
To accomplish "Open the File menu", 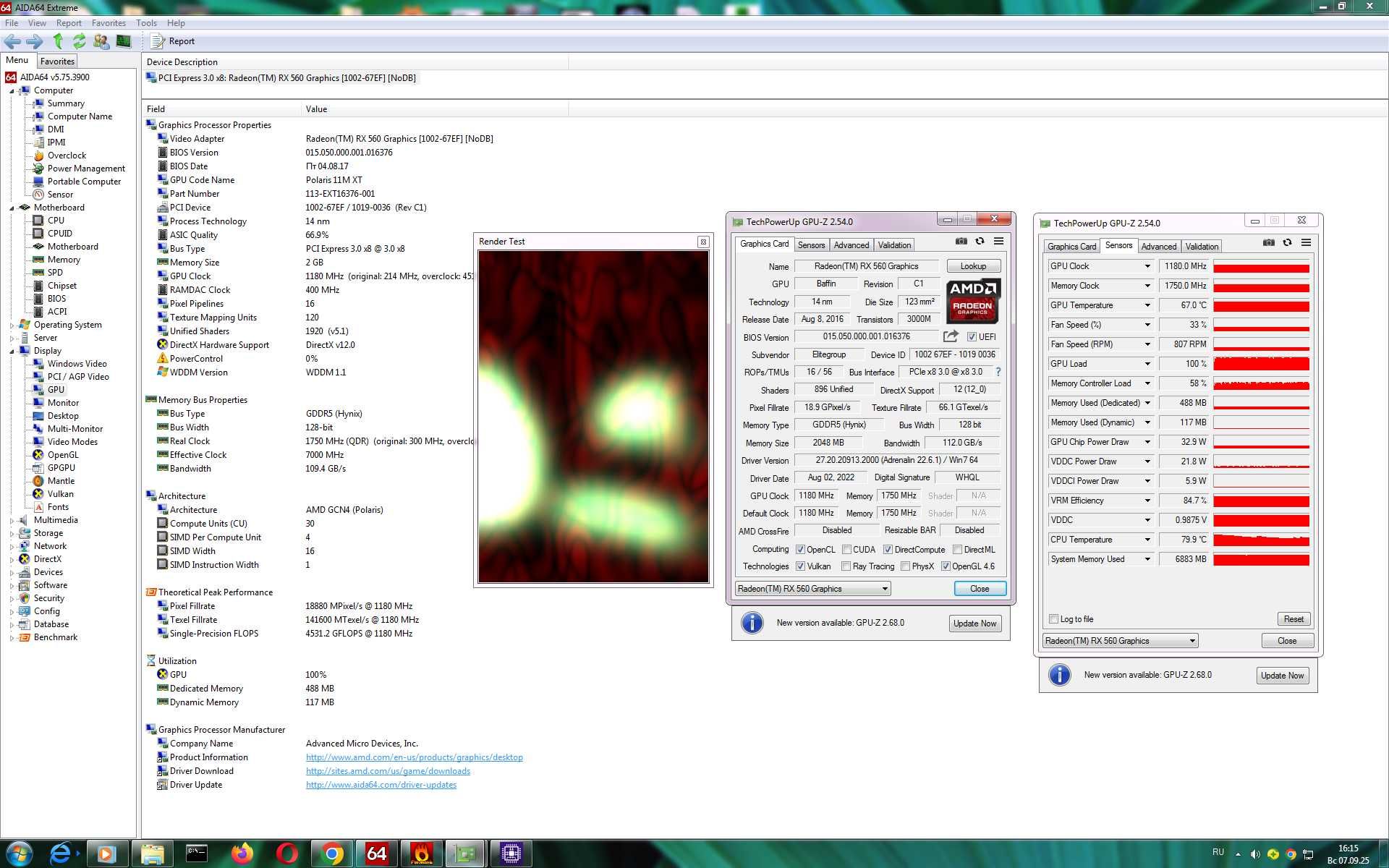I will pos(12,23).
